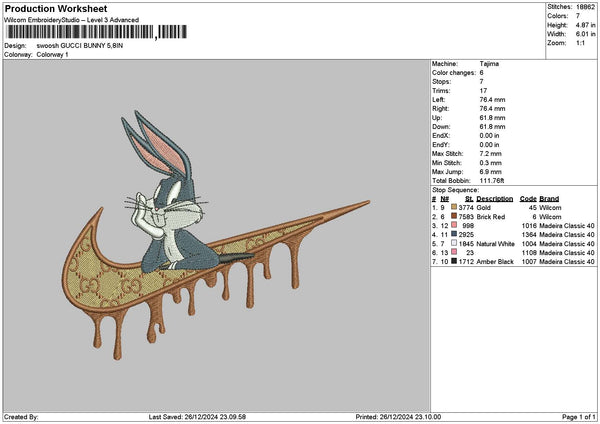
Task: Select the Brick Red color swatch
Action: point(455,217)
